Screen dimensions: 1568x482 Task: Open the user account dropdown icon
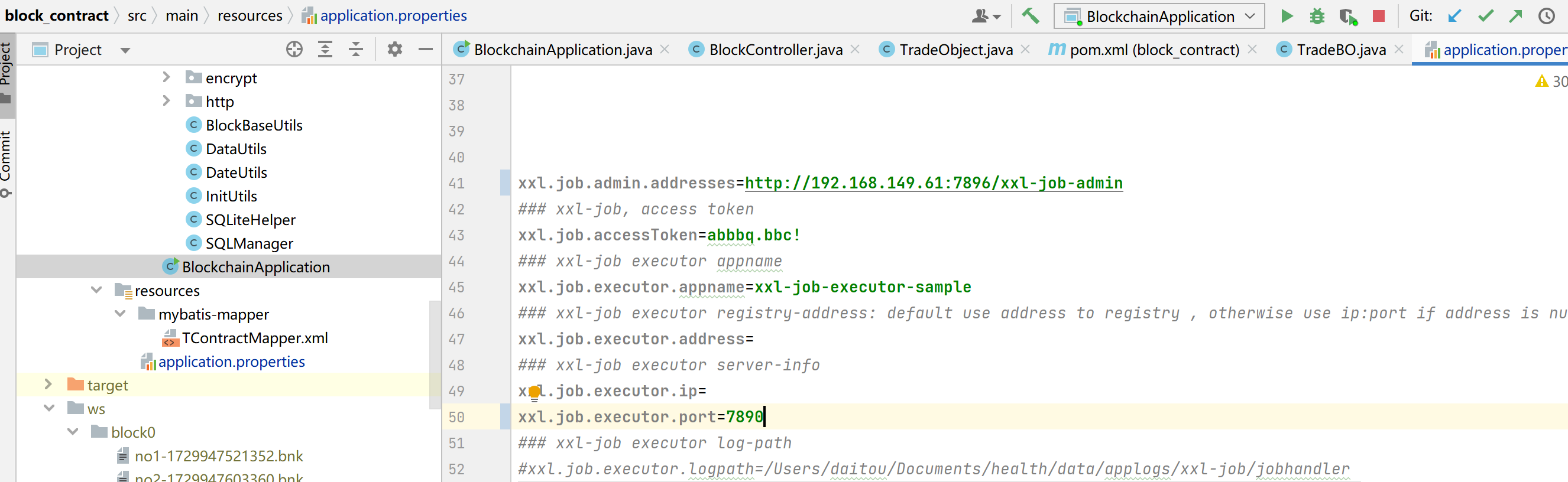tap(986, 16)
